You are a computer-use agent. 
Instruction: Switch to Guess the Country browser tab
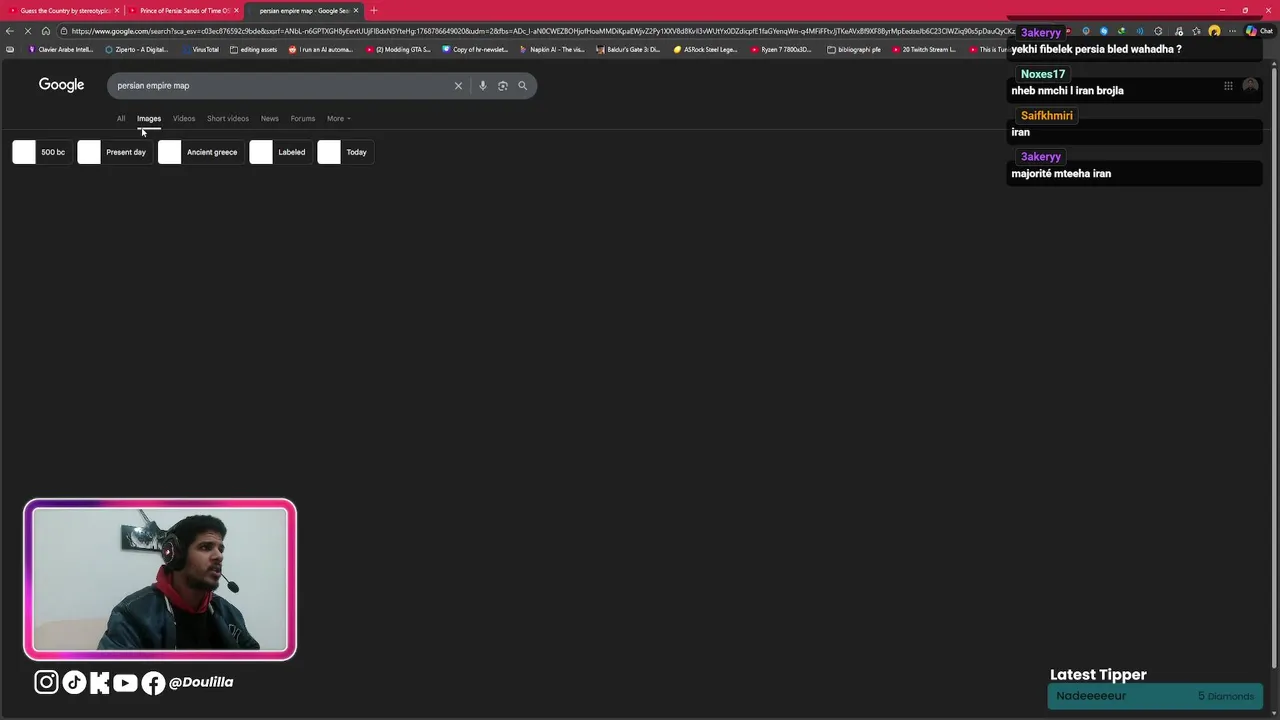[62, 10]
